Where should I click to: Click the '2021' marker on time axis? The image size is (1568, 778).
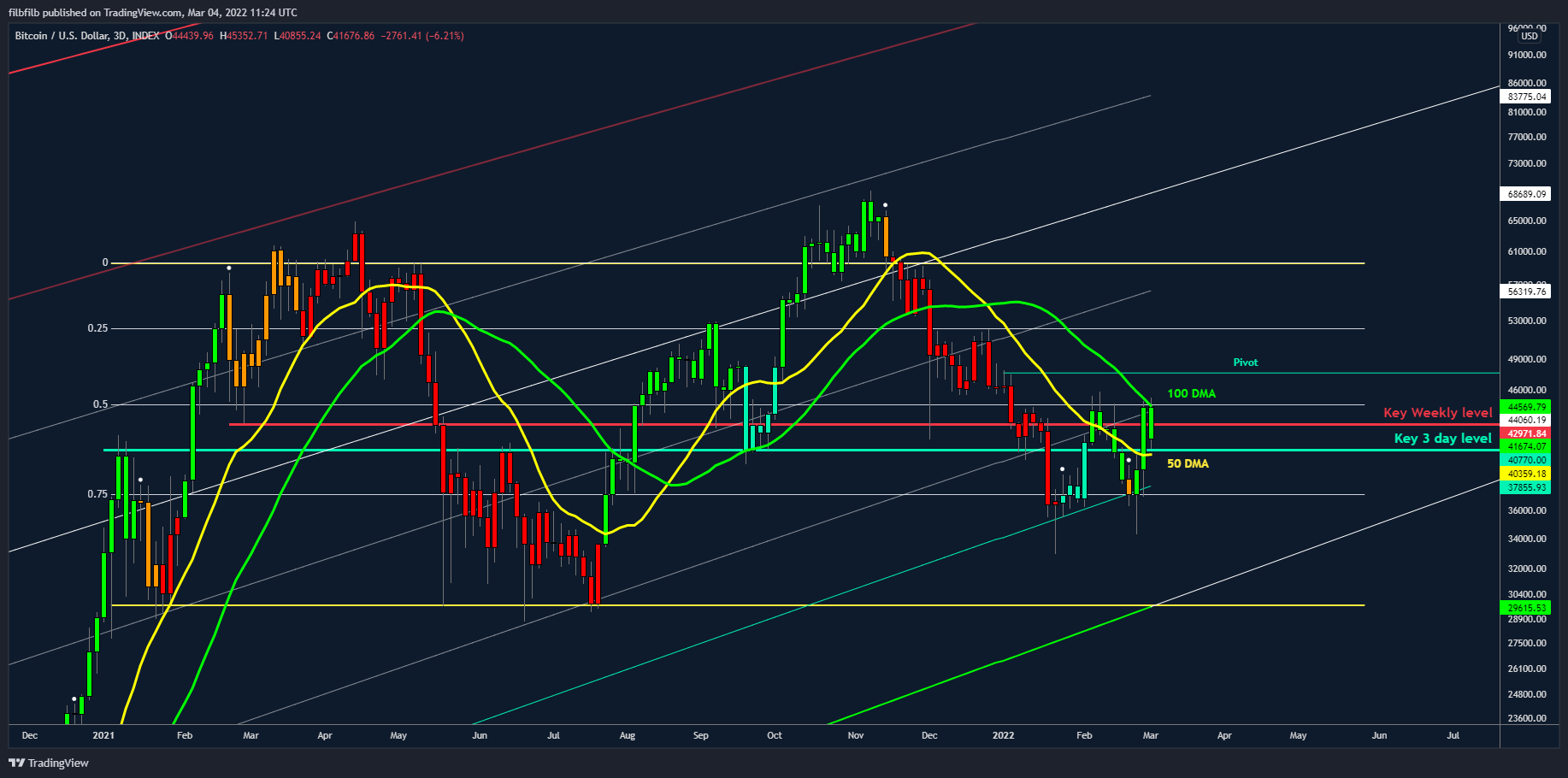103,735
